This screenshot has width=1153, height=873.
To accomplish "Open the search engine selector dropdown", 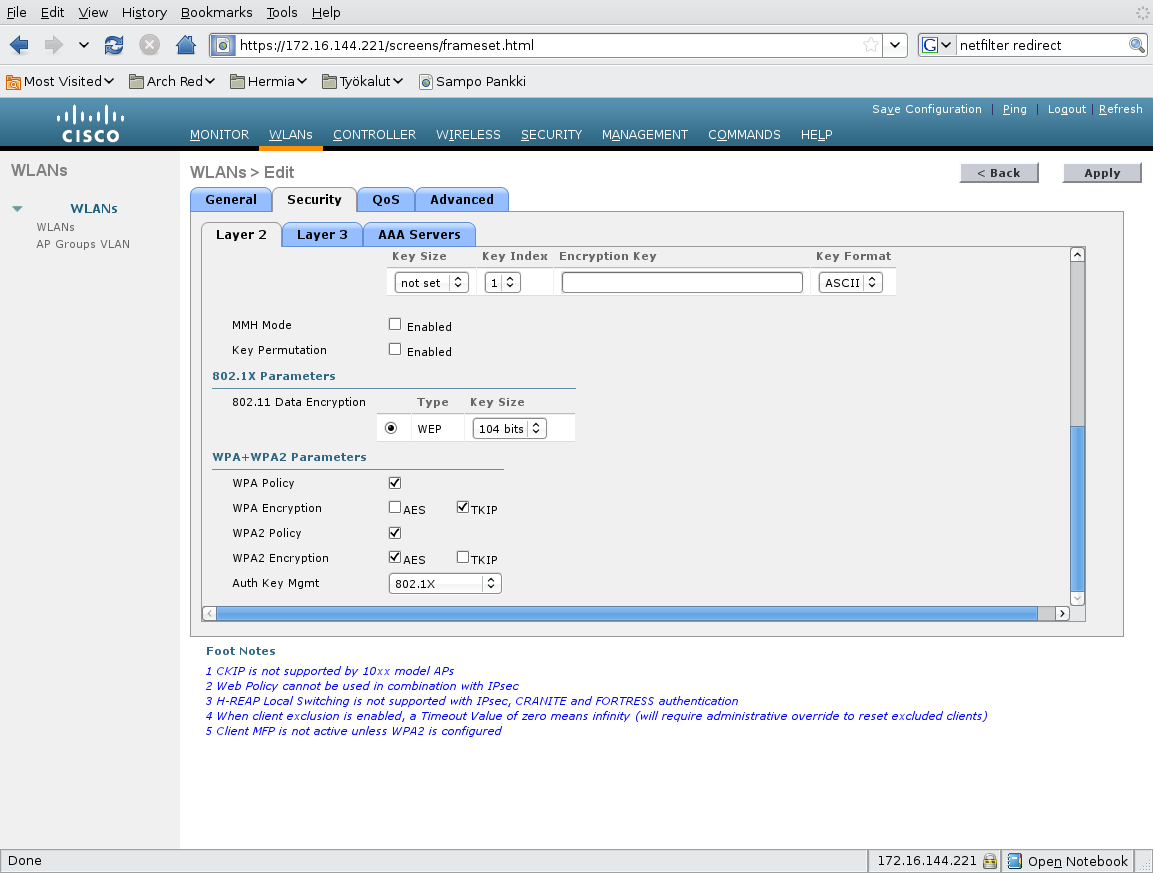I will pos(937,45).
